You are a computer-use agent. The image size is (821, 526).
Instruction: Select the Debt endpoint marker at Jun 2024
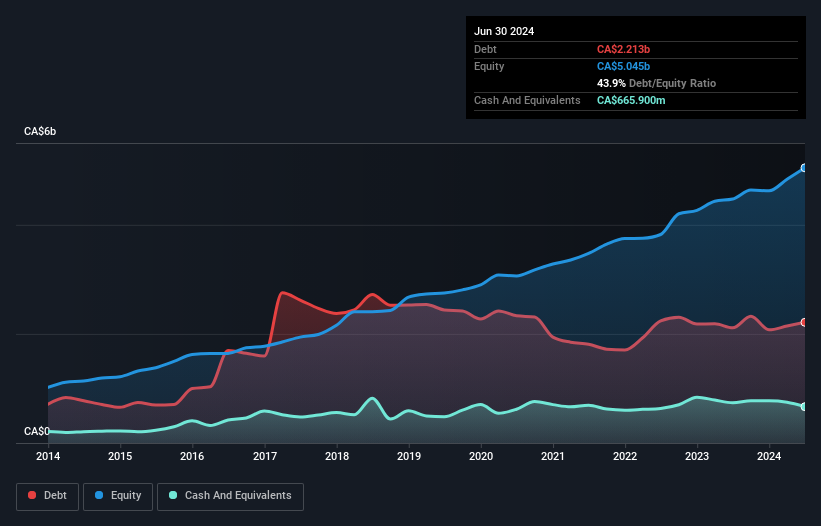[804, 322]
